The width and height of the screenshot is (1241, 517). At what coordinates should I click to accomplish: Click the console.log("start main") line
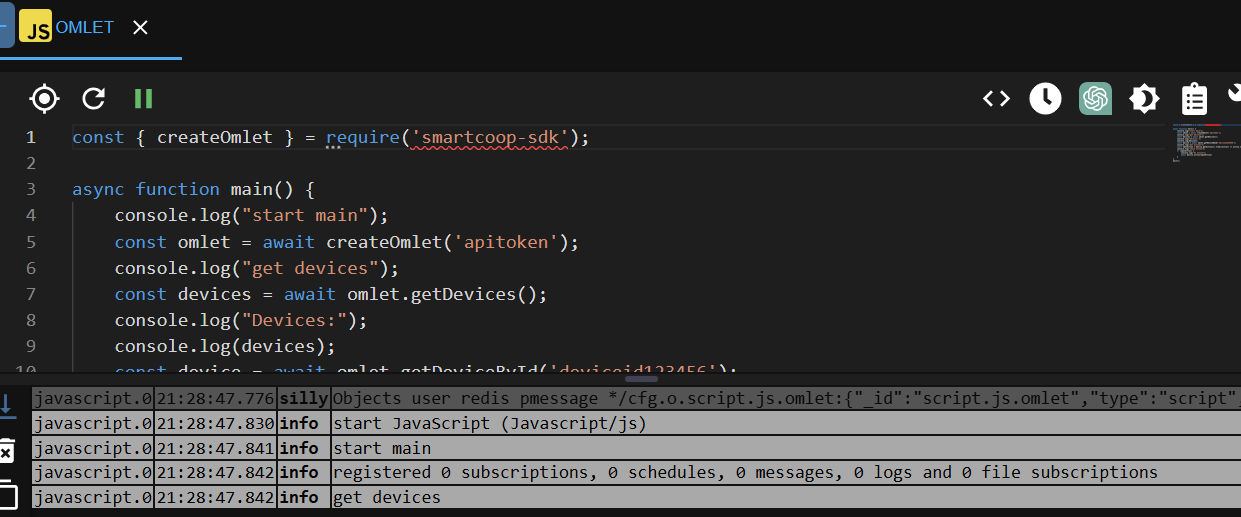pos(251,215)
